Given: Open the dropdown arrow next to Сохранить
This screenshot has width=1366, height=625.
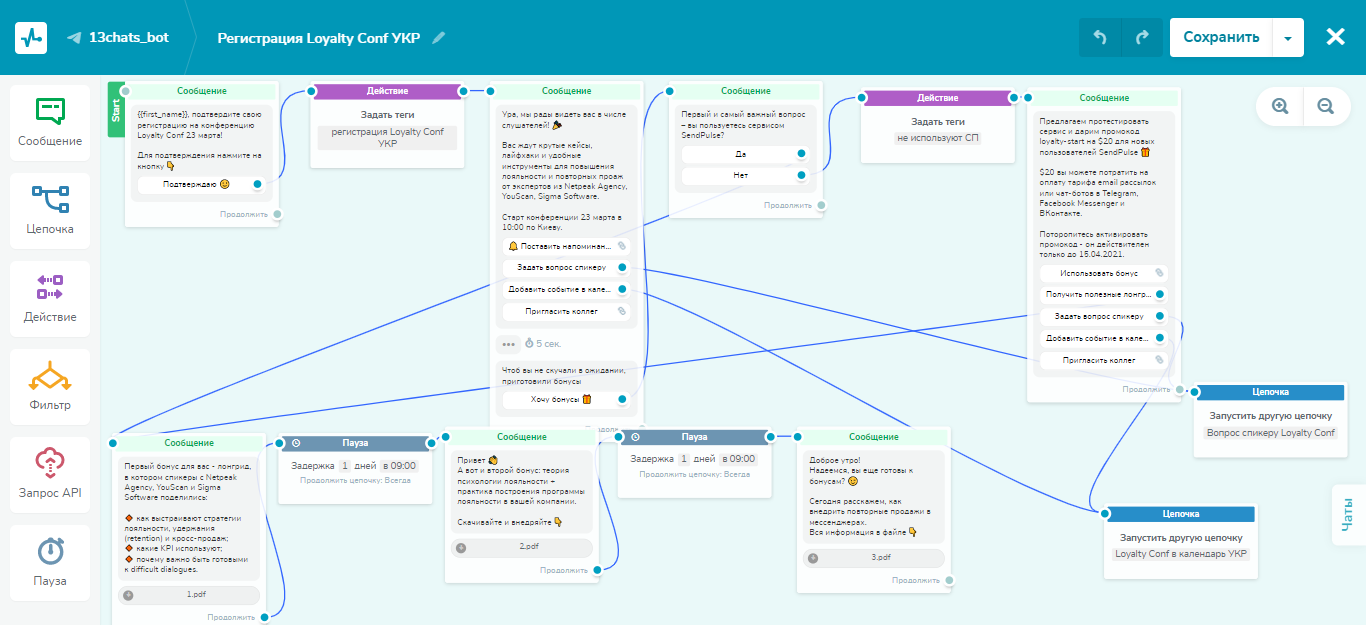Looking at the screenshot, I should (x=1287, y=37).
